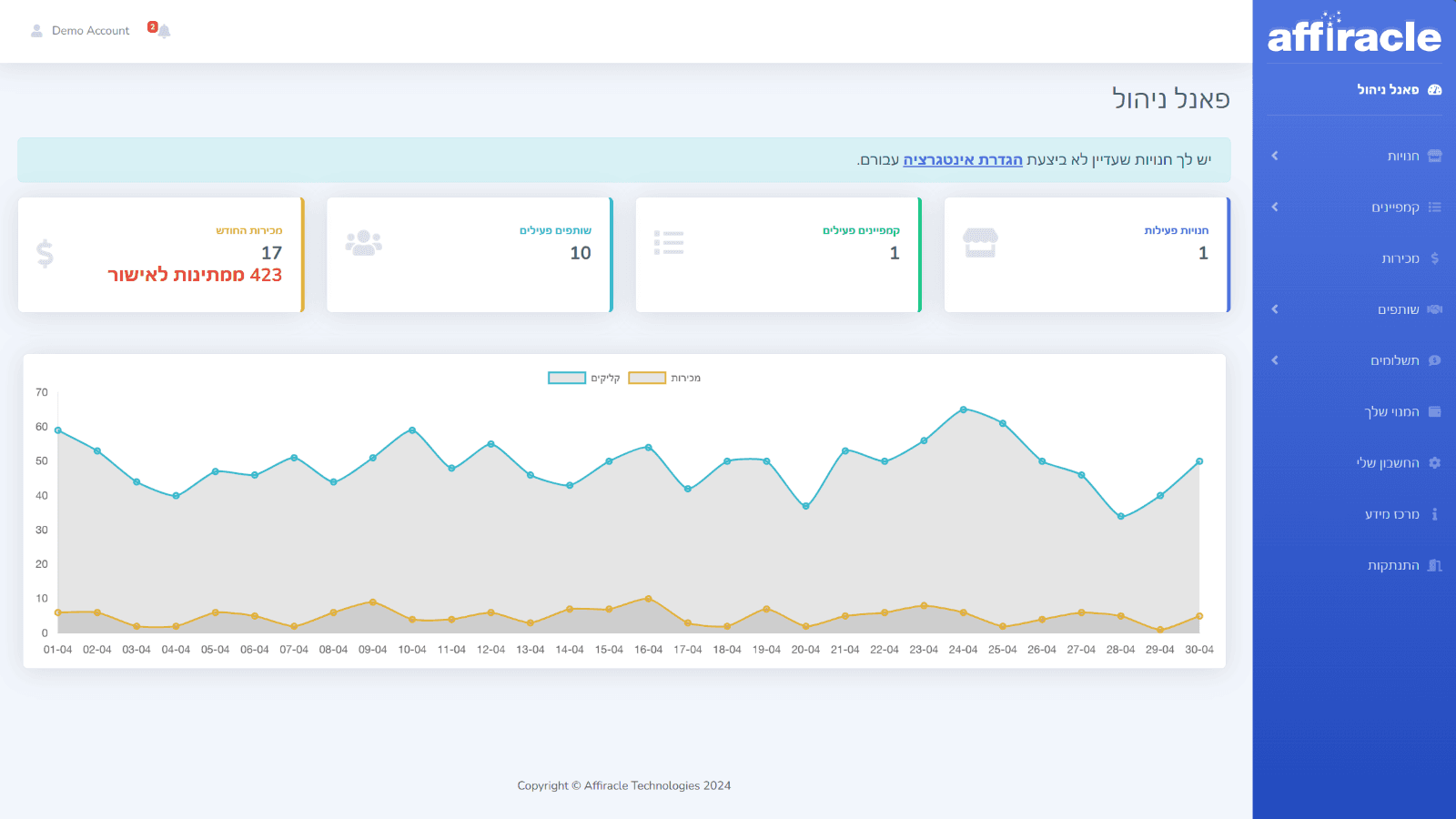Click the highest clicks data point on 24-04
The width and height of the screenshot is (1456, 819).
964,409
